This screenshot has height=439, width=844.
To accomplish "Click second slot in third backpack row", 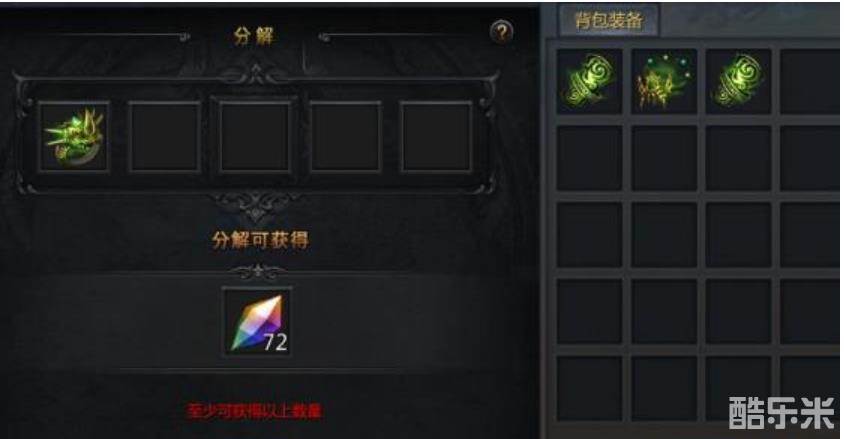I will click(x=664, y=235).
